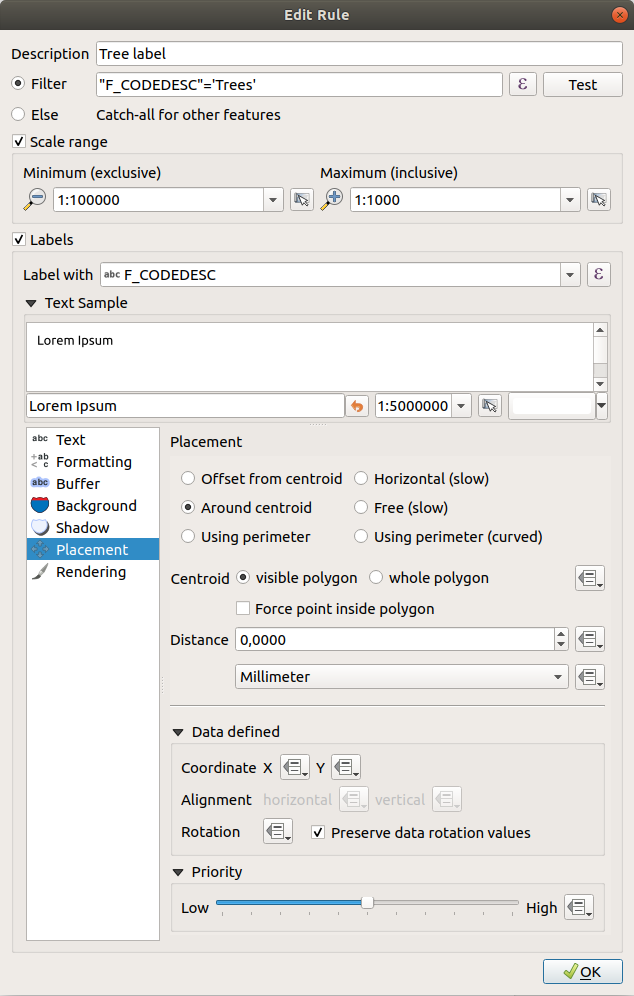The image size is (634, 996).
Task: Set minimum scale to current canvas scale
Action: click(x=302, y=199)
